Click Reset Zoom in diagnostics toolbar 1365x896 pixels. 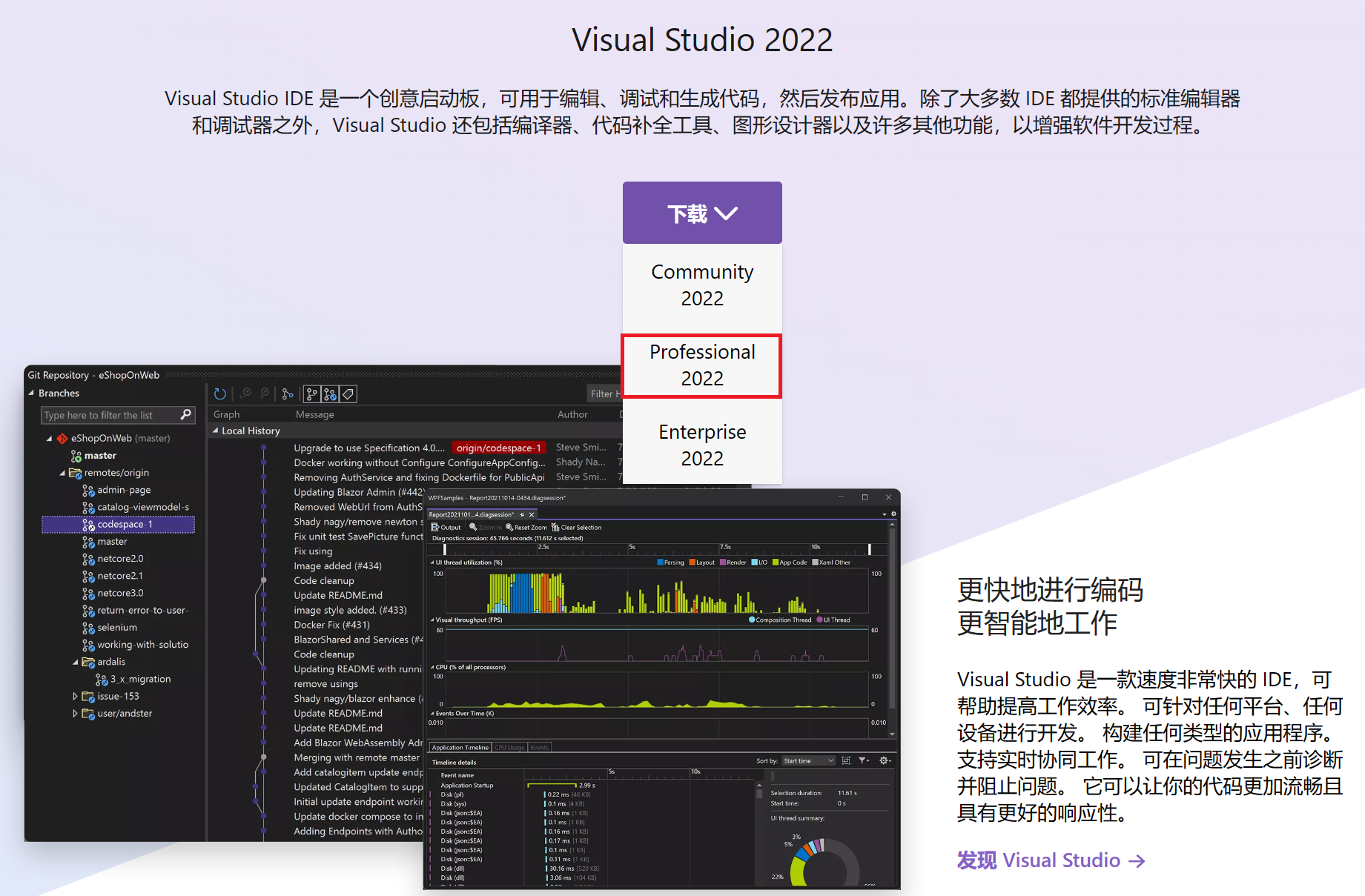pos(526,528)
